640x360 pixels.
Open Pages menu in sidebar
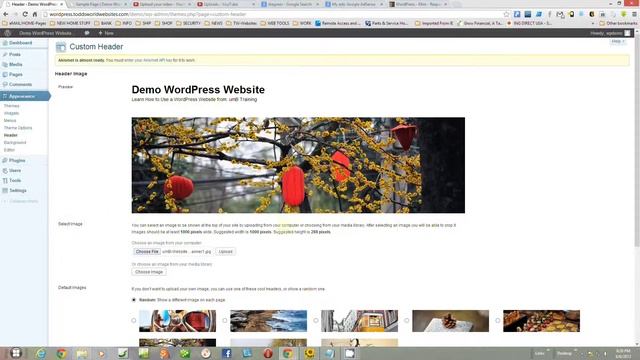(x=16, y=75)
